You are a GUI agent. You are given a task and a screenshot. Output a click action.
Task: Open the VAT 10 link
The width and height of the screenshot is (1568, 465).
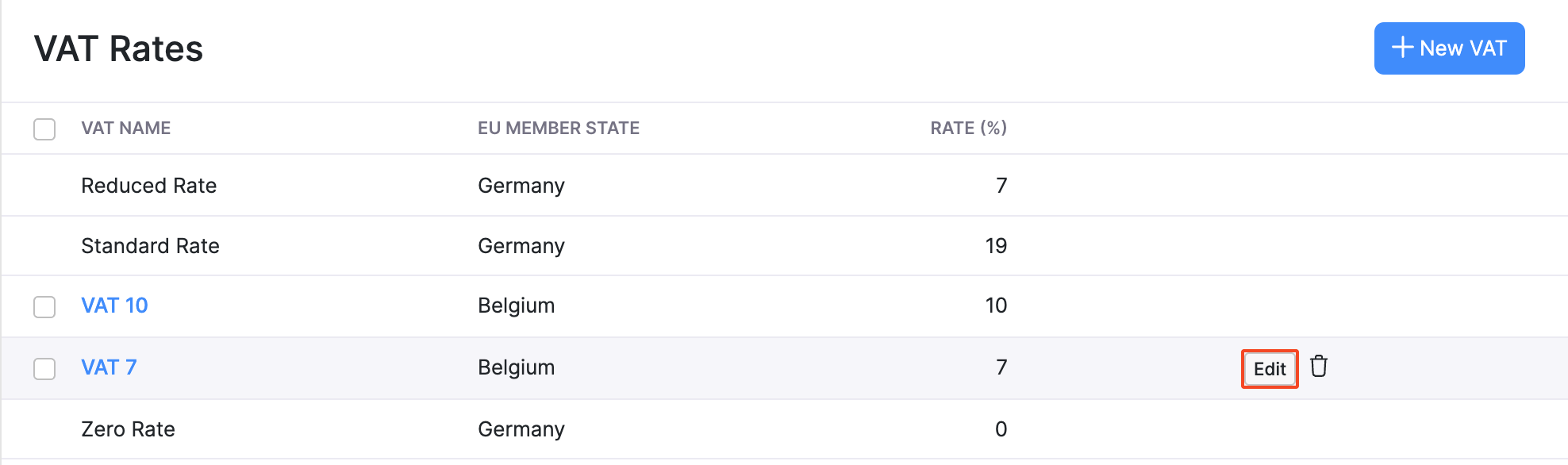114,306
